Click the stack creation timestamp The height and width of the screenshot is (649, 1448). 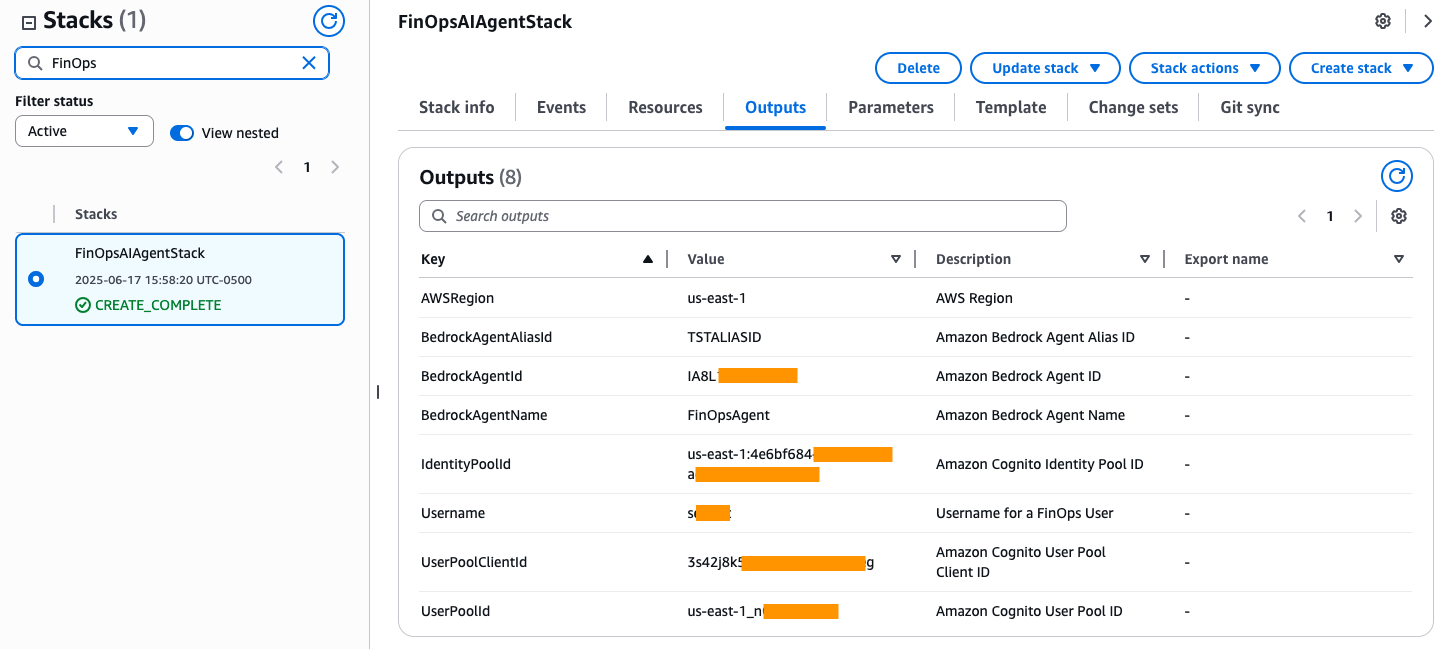(x=163, y=280)
